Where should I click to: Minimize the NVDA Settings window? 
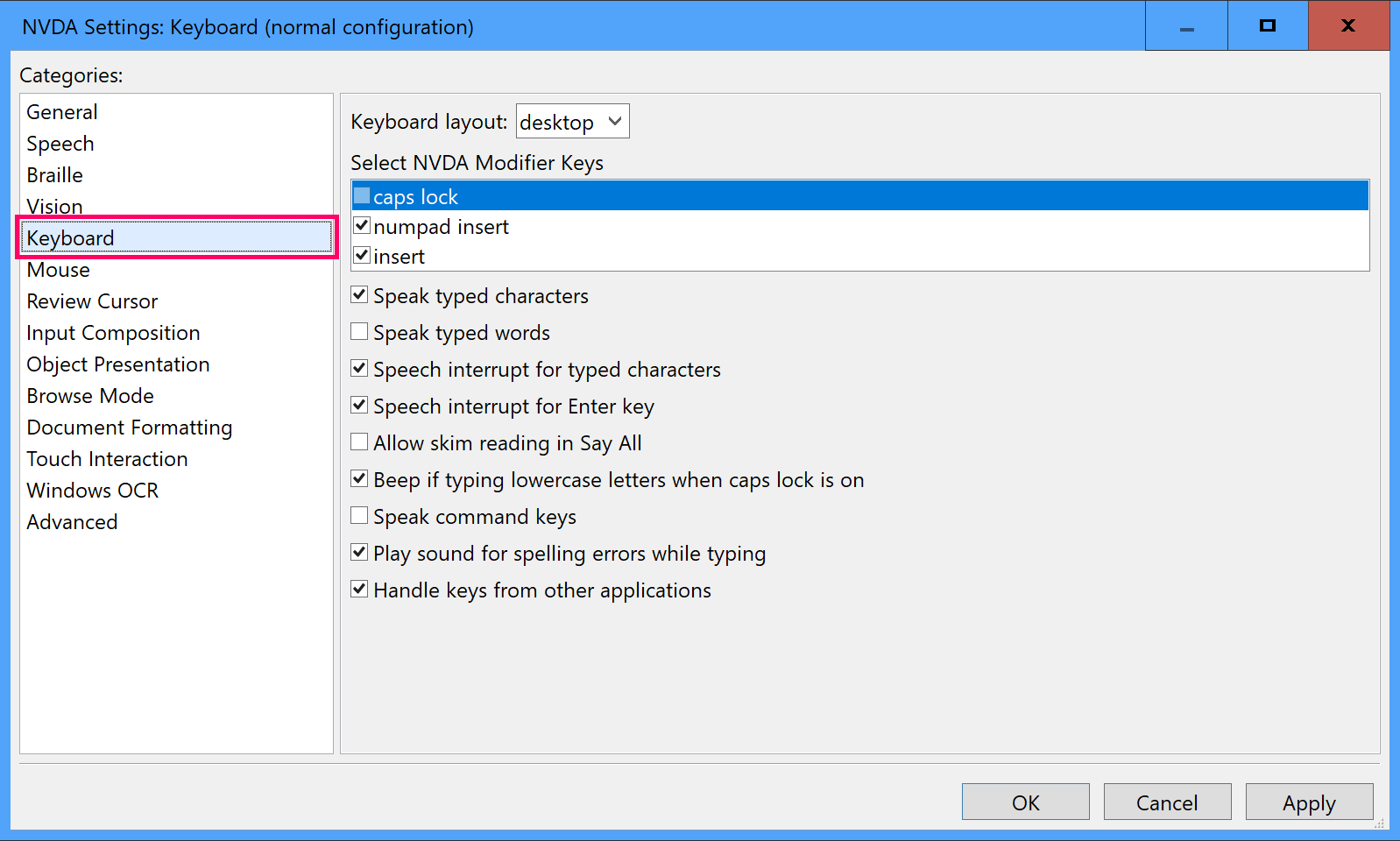coord(1186,26)
